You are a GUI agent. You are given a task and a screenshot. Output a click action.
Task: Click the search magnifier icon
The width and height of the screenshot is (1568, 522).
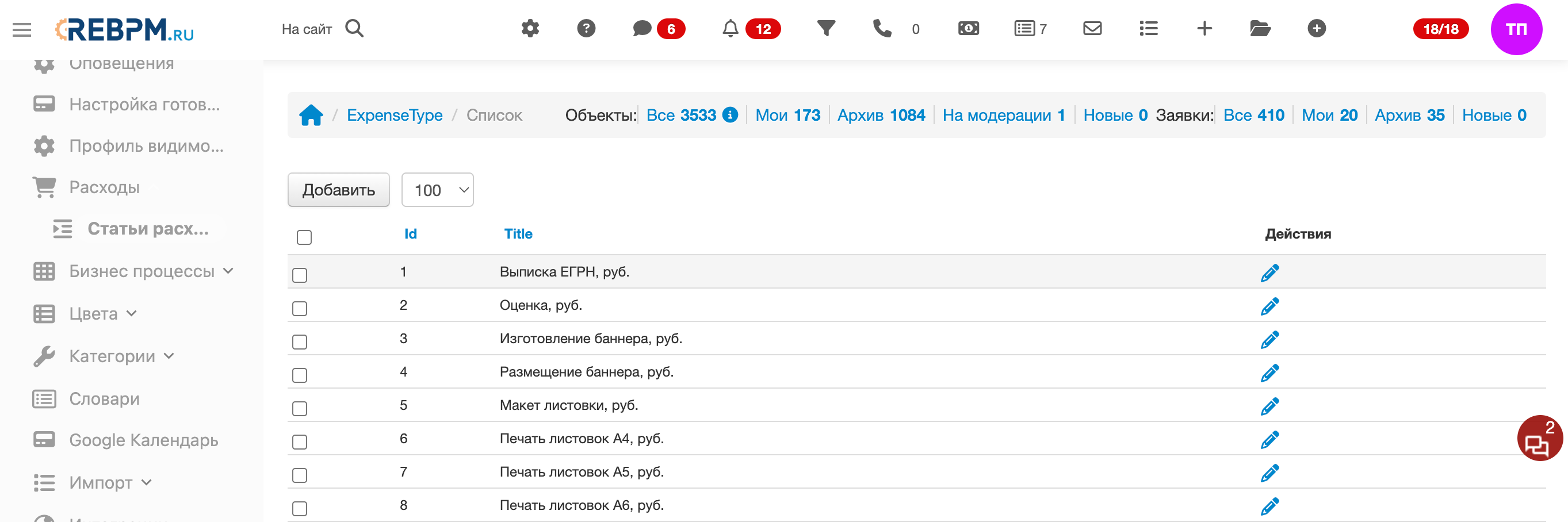click(x=354, y=29)
